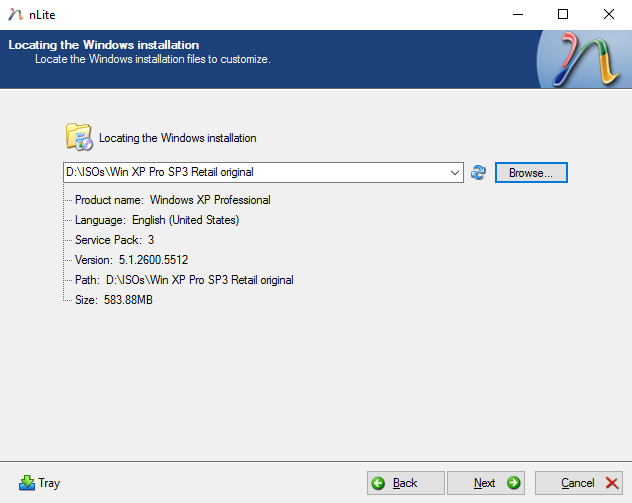
Task: Click the "Locating the Windows installation" header title
Action: (104, 45)
